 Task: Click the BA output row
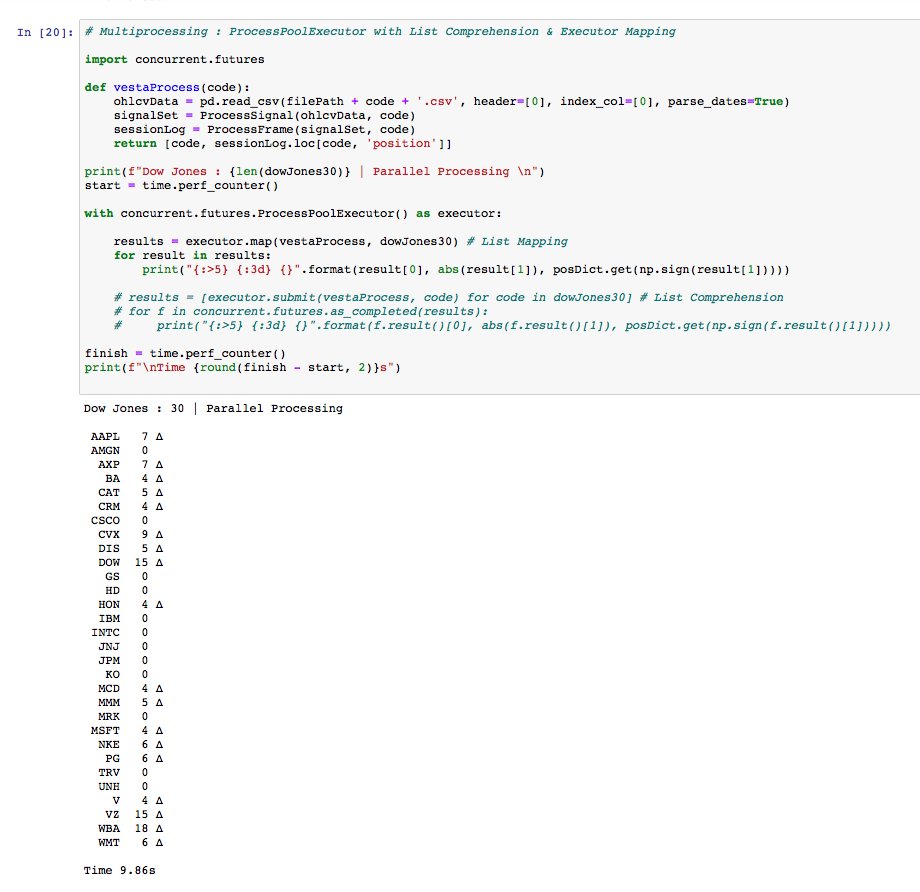click(x=134, y=479)
